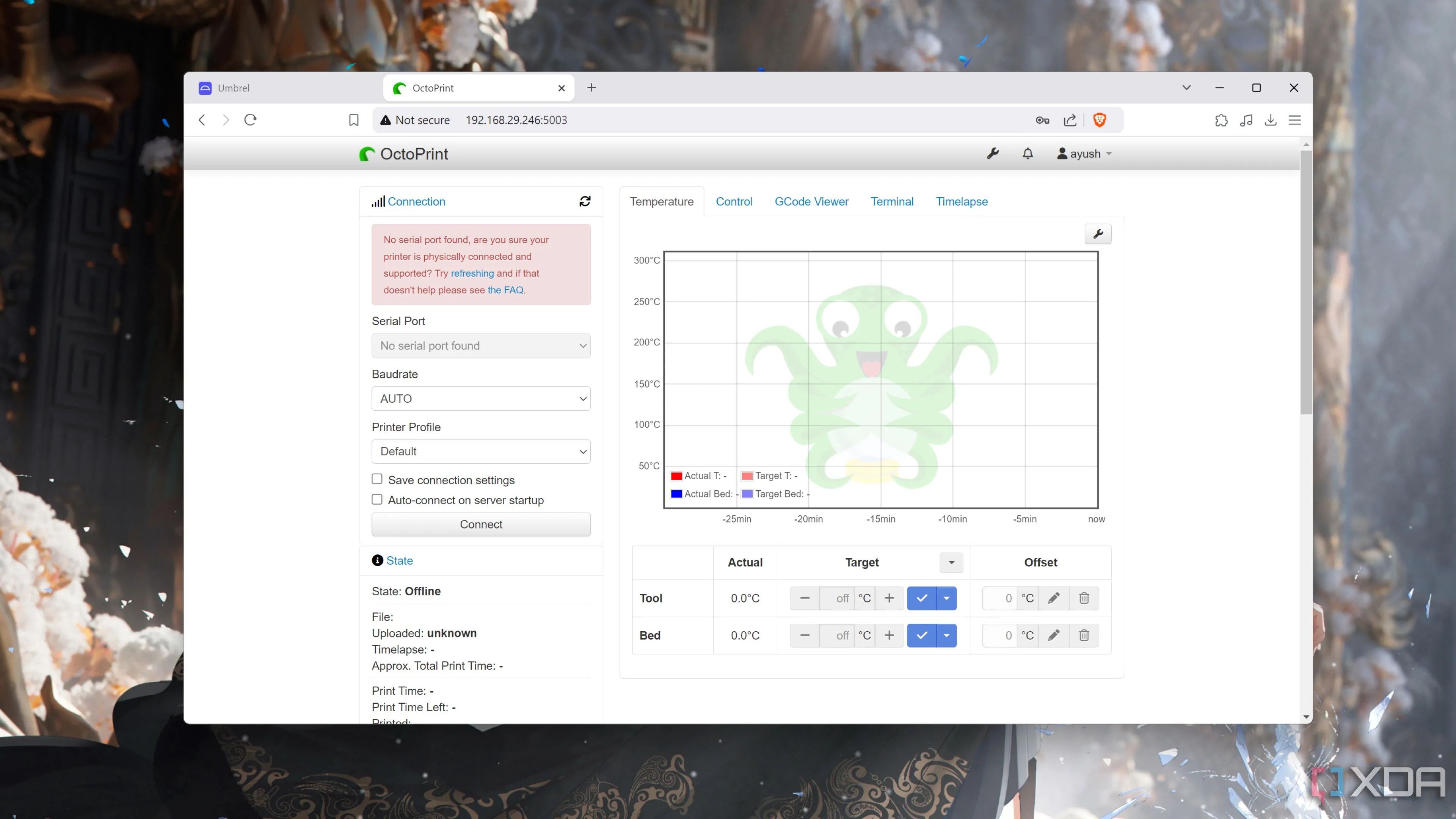Reload the page in browser
This screenshot has width=1456, height=819.
click(x=250, y=120)
